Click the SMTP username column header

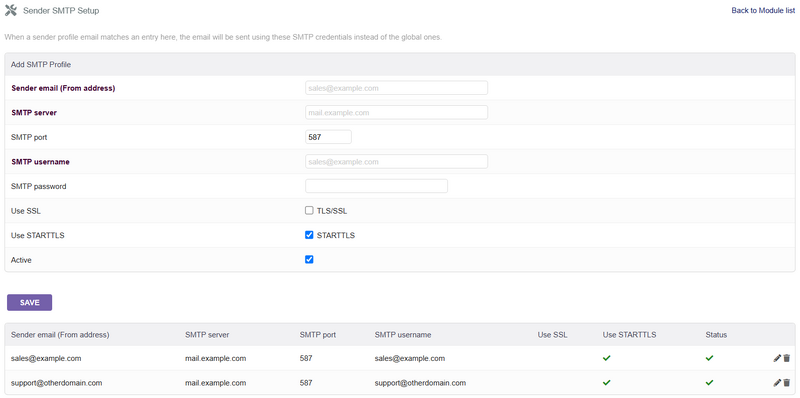pyautogui.click(x=403, y=335)
